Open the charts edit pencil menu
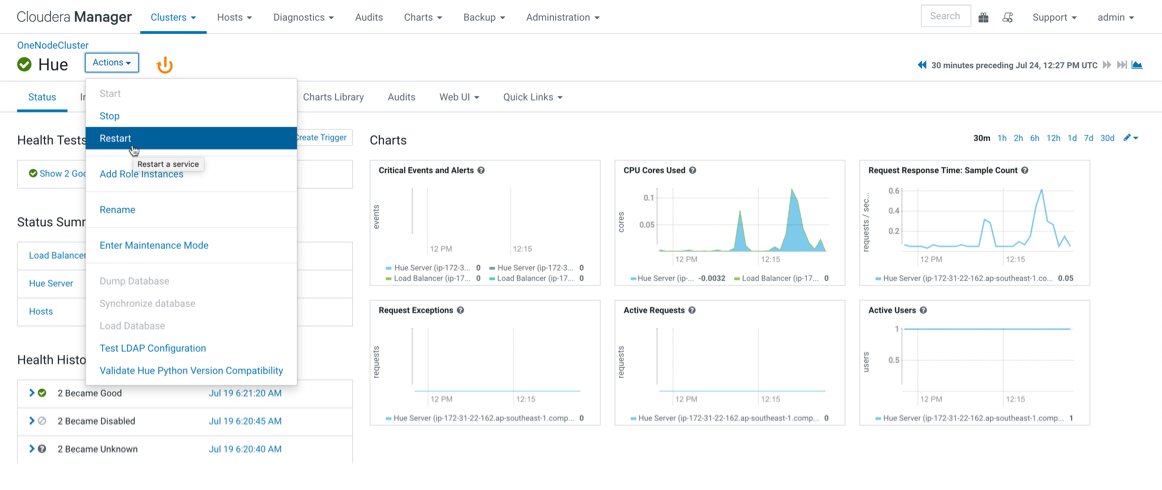This screenshot has width=1162, height=490. click(1131, 138)
